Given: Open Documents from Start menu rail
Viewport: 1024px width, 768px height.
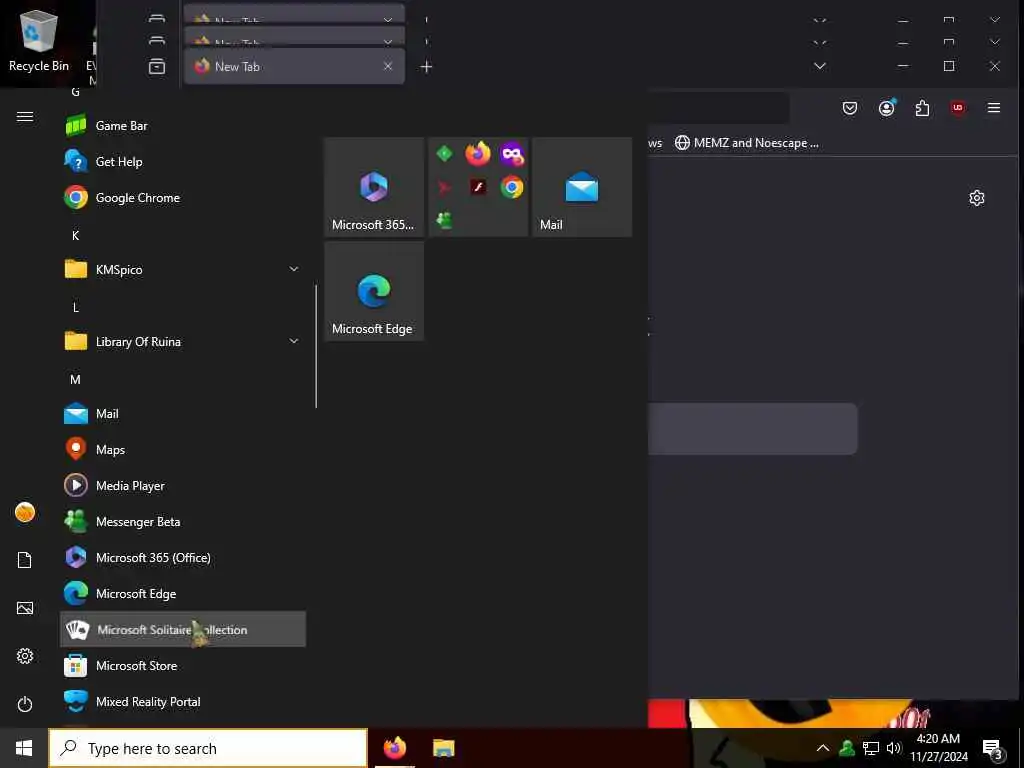Looking at the screenshot, I should [25, 560].
